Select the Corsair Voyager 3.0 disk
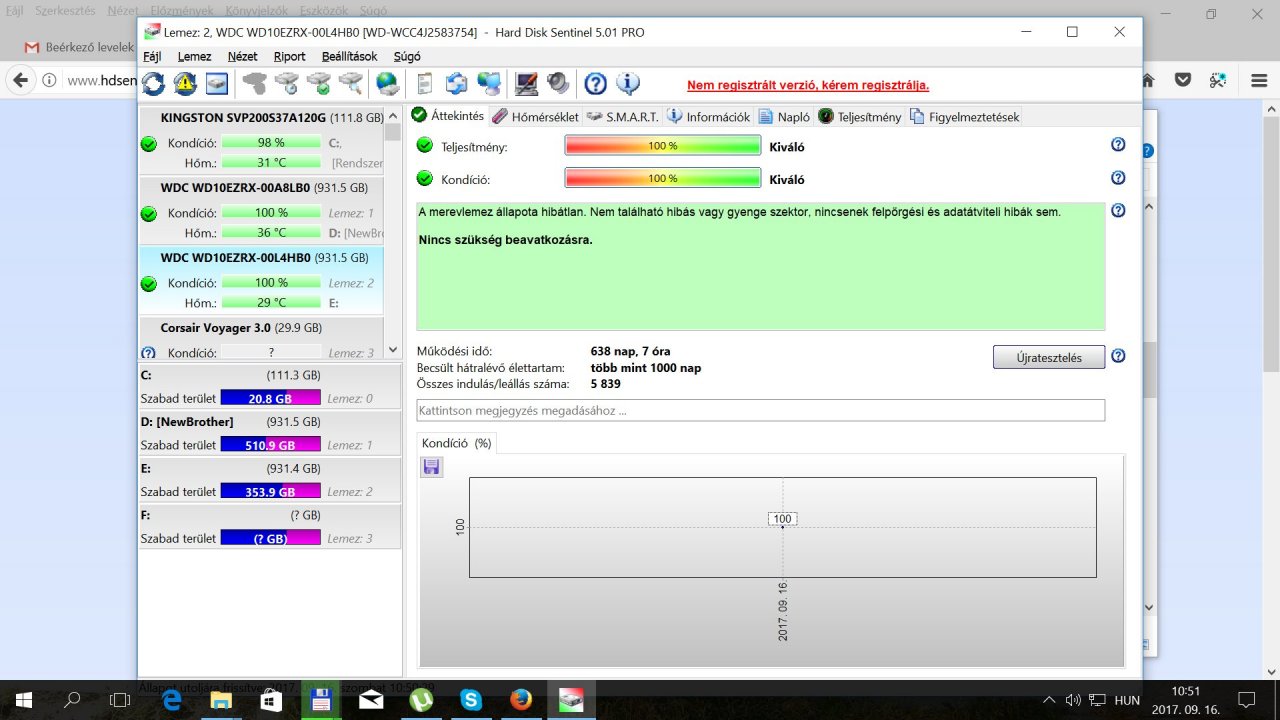The height and width of the screenshot is (720, 1280). pos(260,338)
